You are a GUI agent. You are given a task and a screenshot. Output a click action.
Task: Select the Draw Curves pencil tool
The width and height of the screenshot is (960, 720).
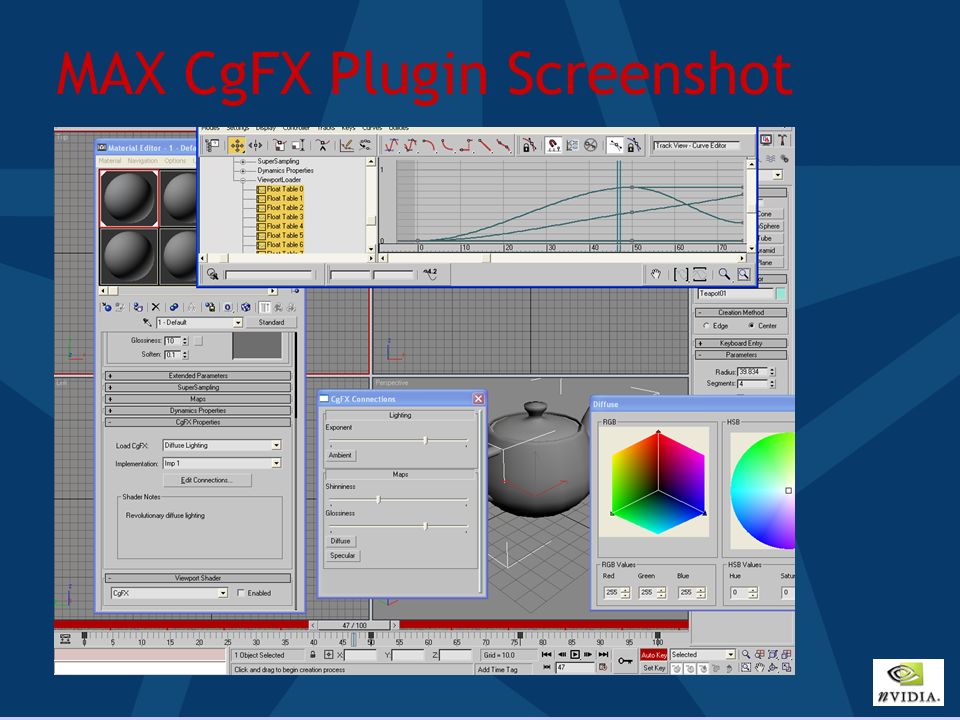[347, 146]
